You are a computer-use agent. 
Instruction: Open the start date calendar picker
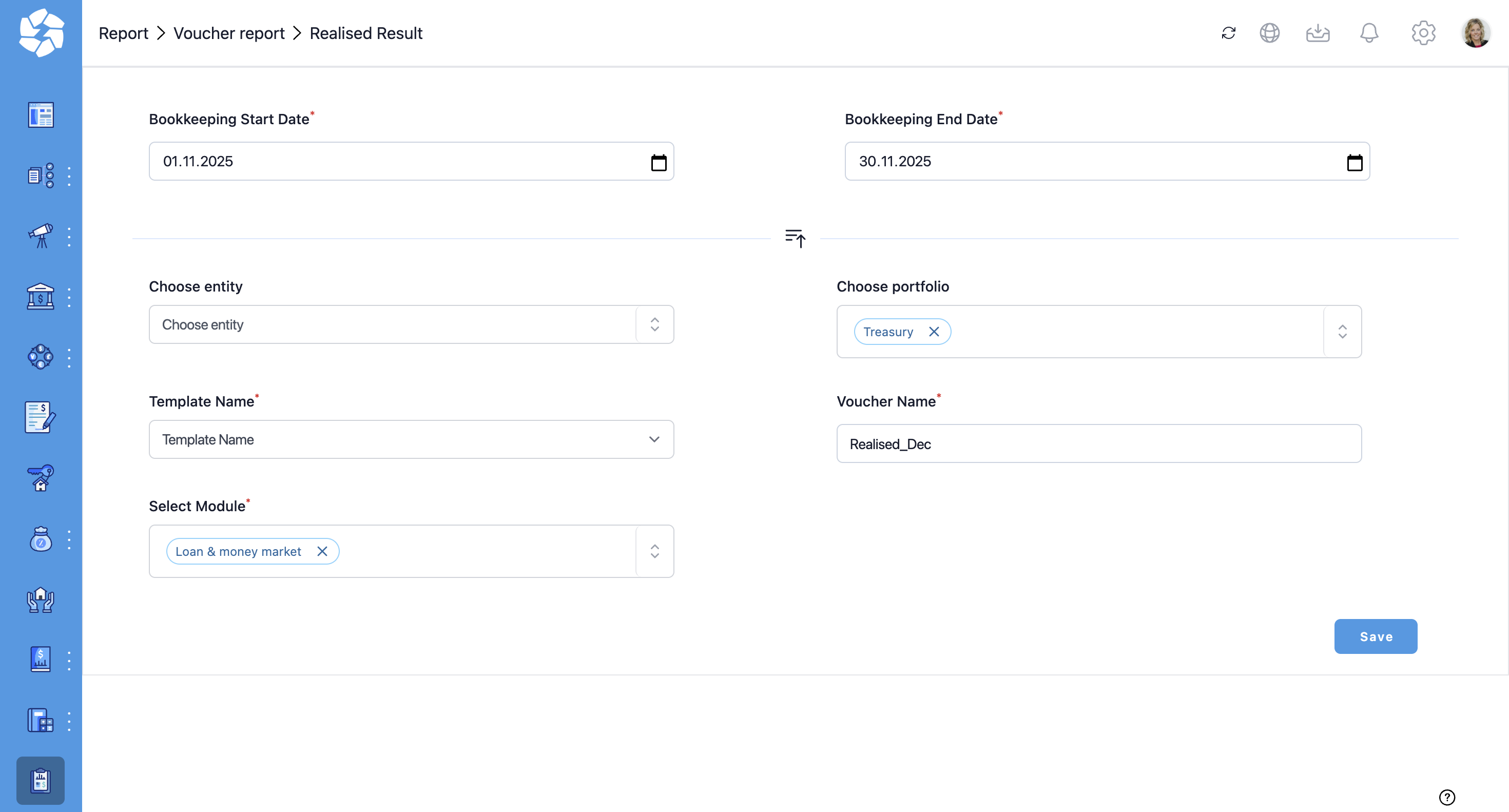click(x=659, y=162)
